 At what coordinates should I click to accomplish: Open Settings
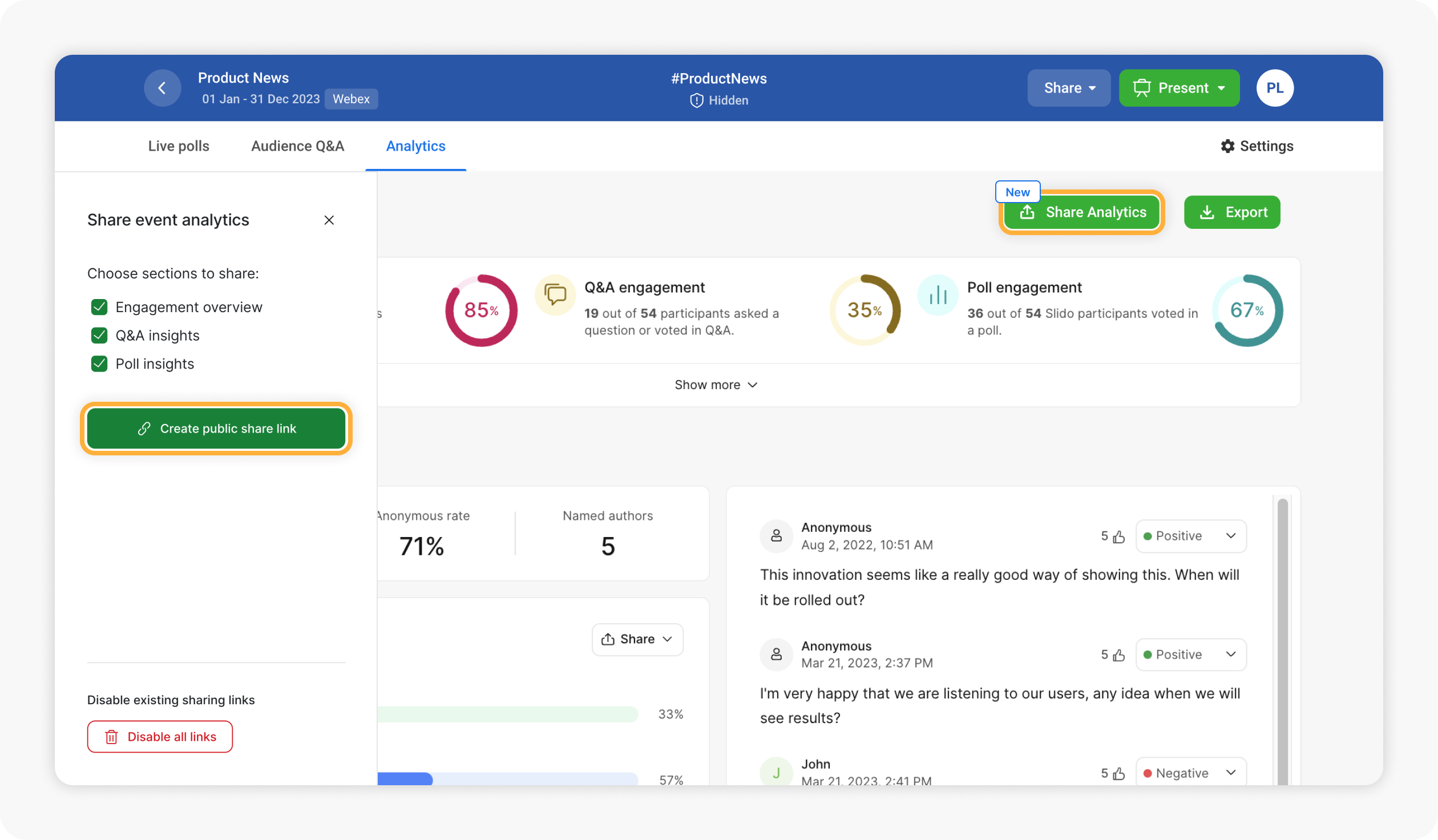(1257, 146)
